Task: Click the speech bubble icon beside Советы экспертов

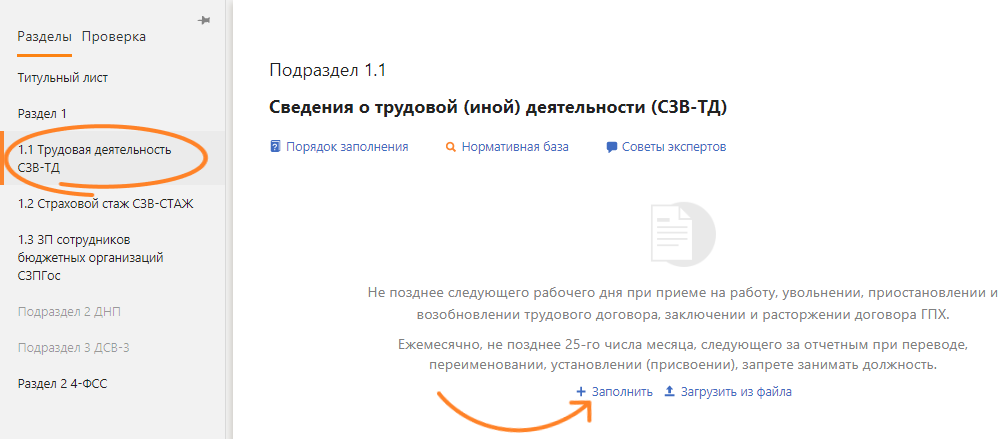Action: tap(611, 147)
